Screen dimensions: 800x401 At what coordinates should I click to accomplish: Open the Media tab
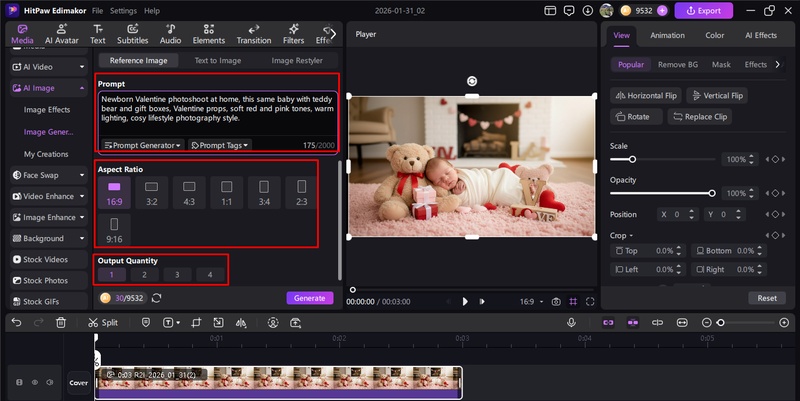pyautogui.click(x=22, y=34)
